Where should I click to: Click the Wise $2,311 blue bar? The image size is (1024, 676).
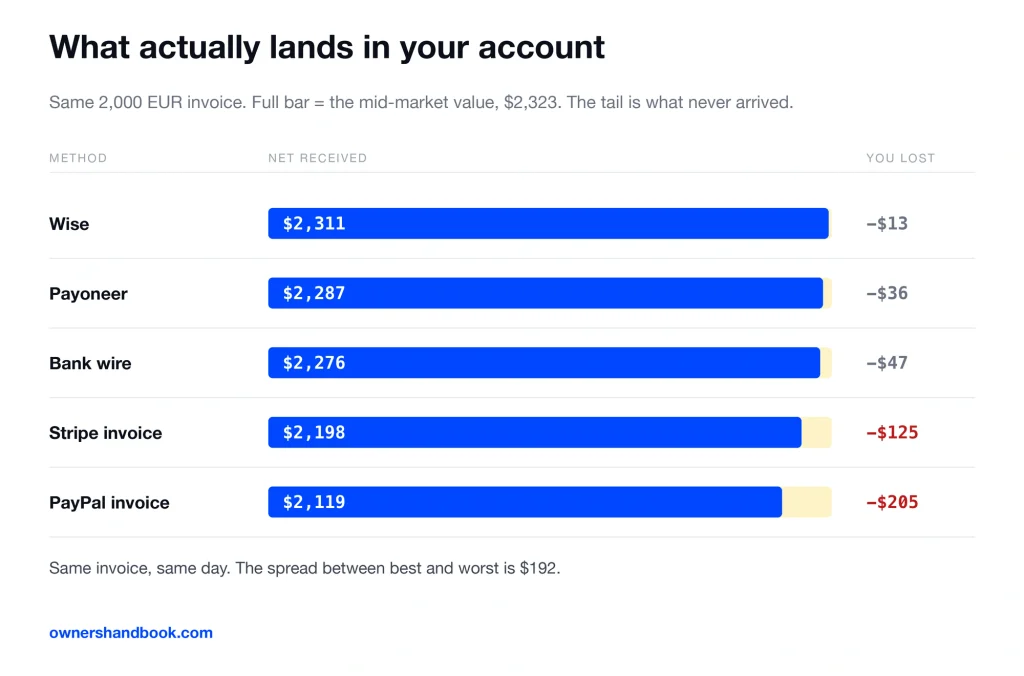click(548, 223)
